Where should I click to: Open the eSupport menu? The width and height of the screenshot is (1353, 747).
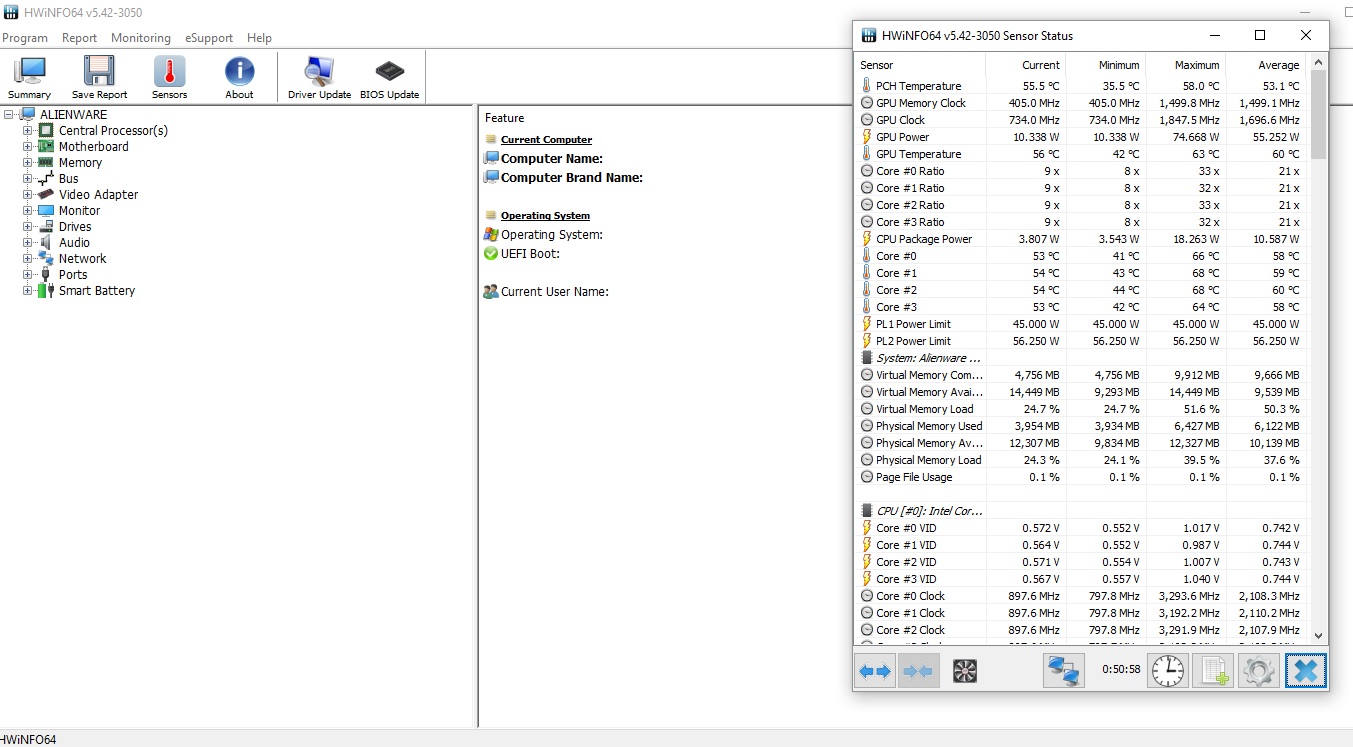[x=209, y=38]
